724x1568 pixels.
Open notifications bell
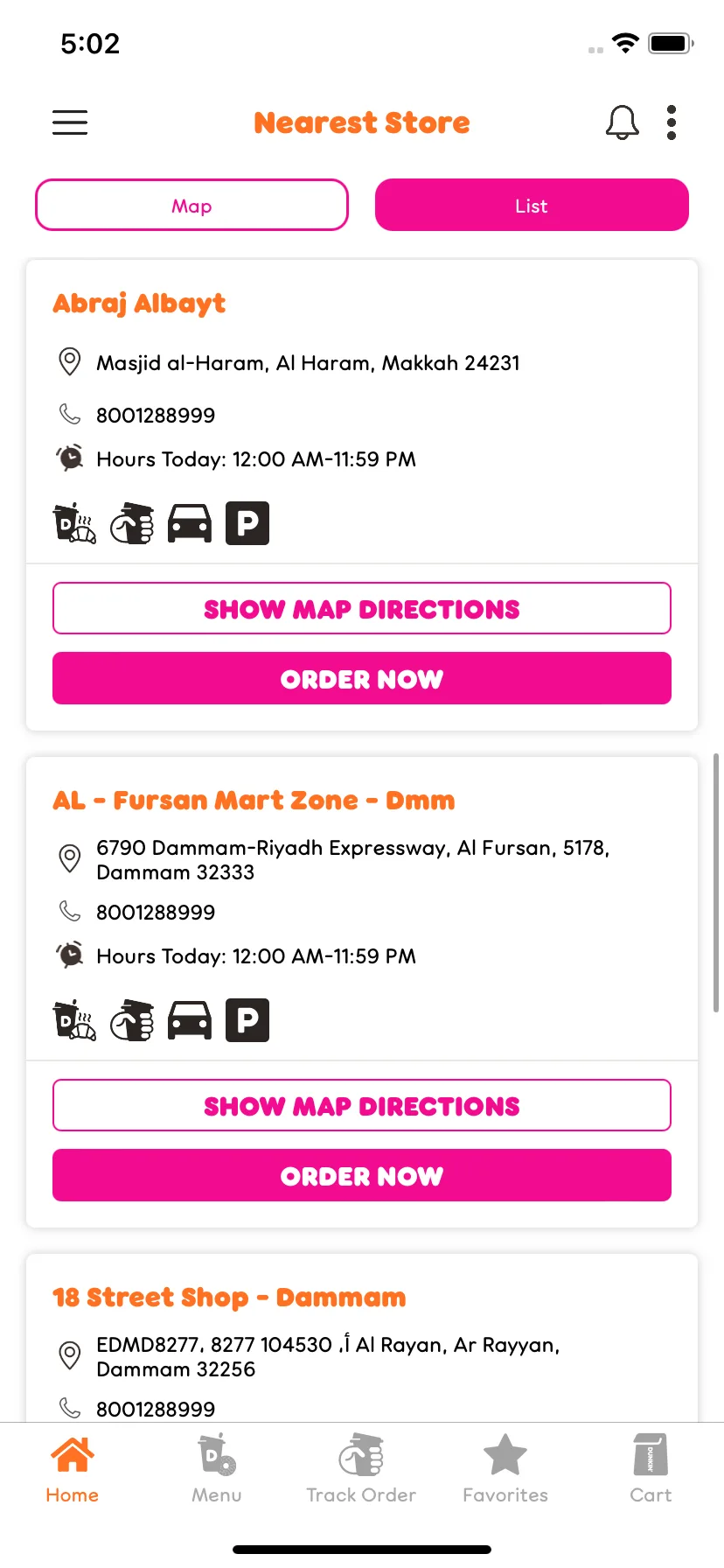(x=622, y=122)
